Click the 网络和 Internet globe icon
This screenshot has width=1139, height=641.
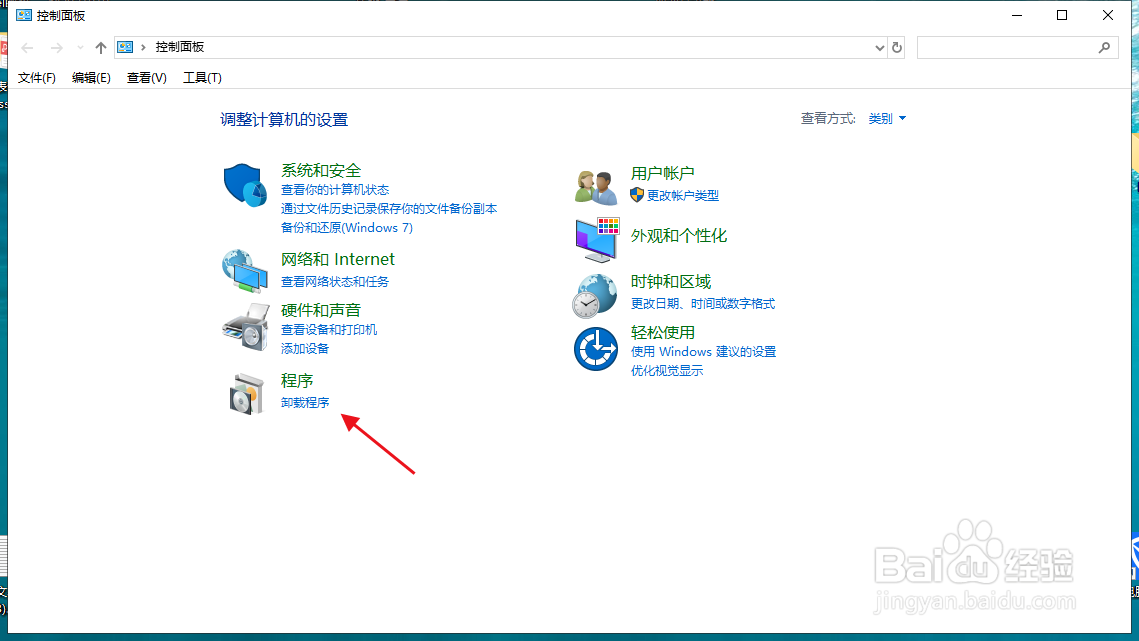(246, 269)
